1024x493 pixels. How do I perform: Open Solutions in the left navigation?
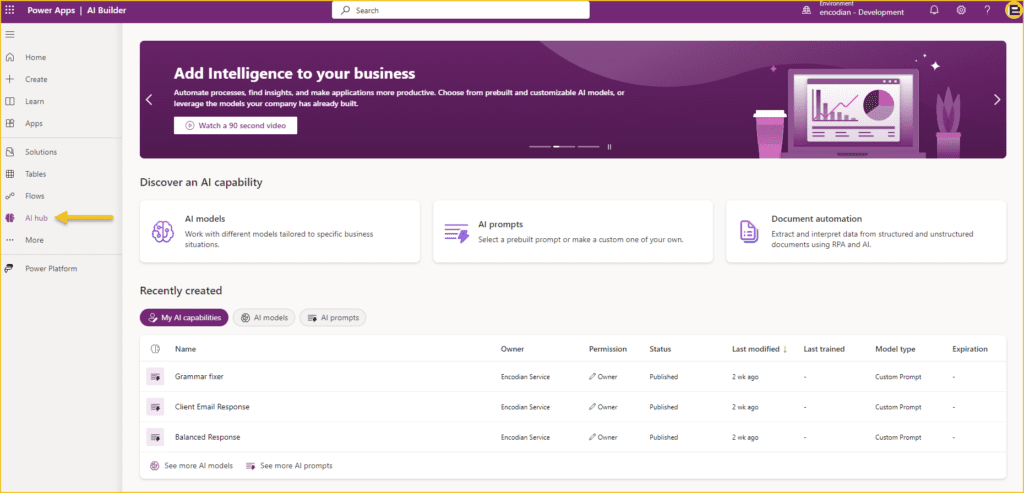tap(40, 152)
